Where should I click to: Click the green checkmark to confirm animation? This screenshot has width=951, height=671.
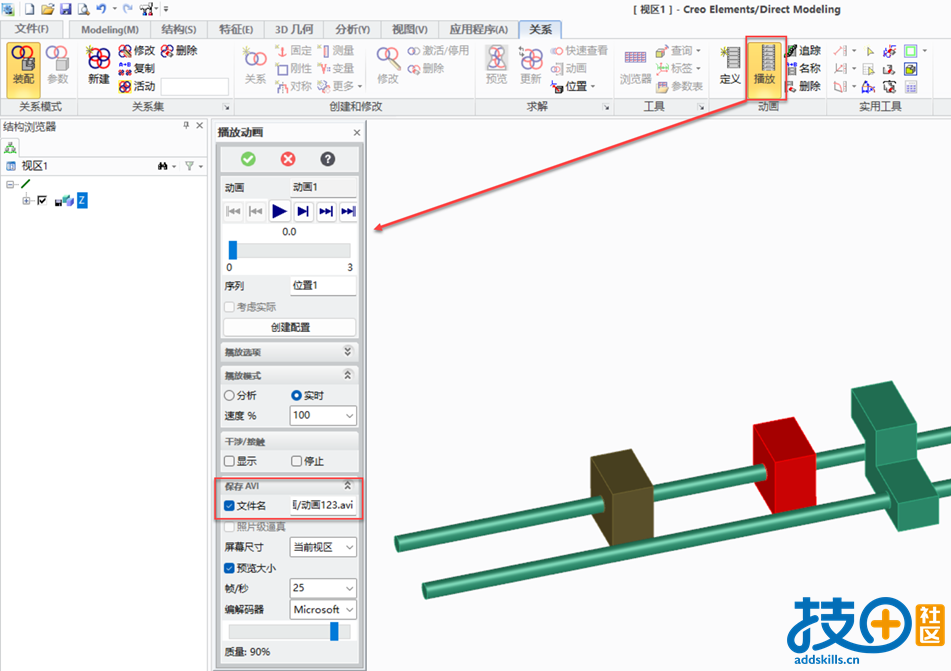pyautogui.click(x=248, y=159)
